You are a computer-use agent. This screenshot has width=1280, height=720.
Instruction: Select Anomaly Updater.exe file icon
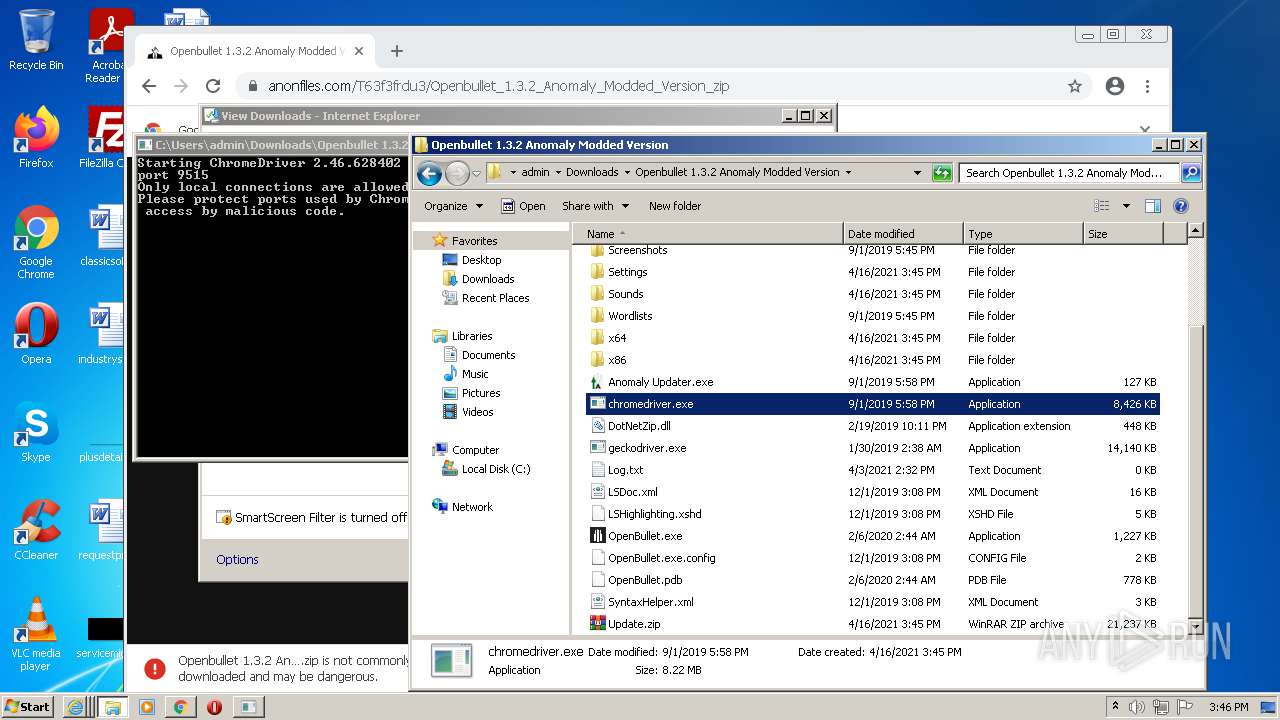point(598,382)
